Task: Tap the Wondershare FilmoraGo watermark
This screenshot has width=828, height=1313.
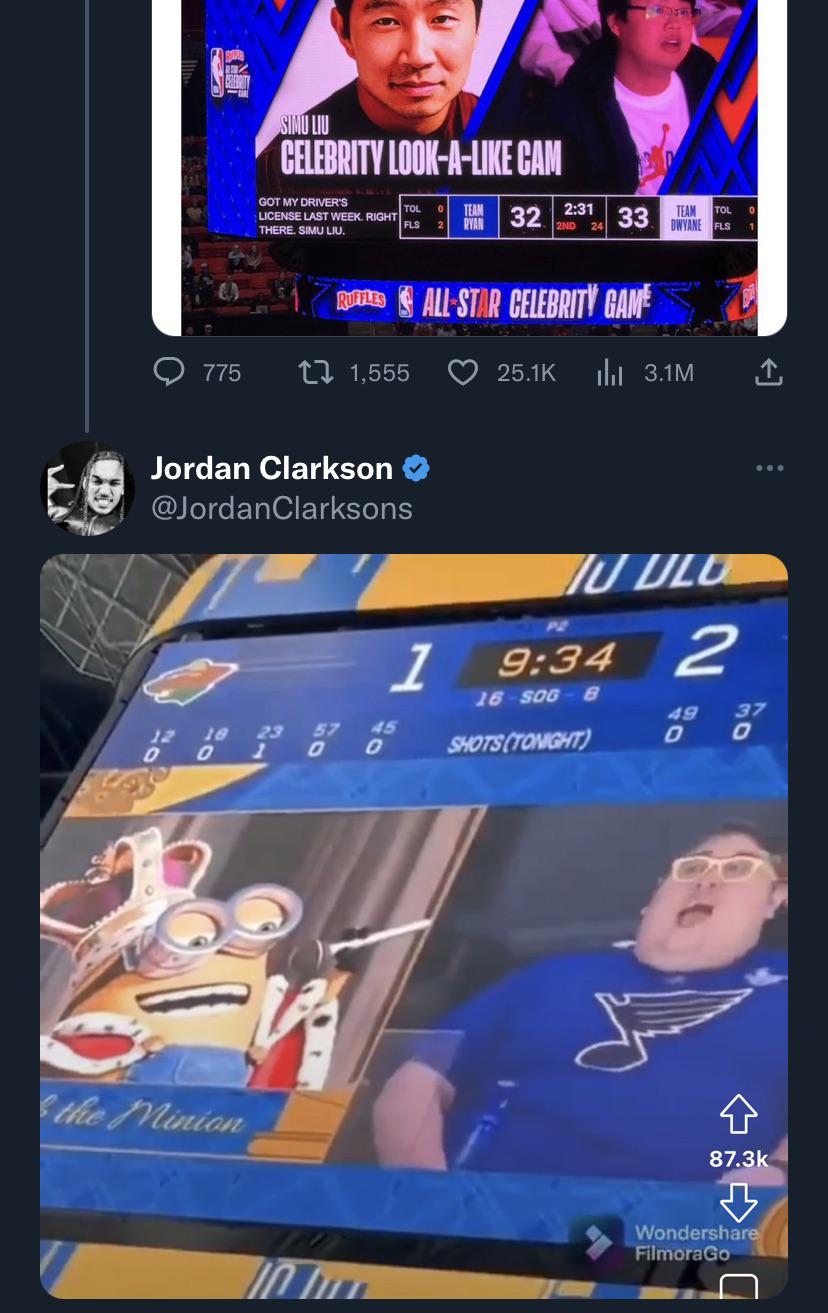Action: point(672,1242)
